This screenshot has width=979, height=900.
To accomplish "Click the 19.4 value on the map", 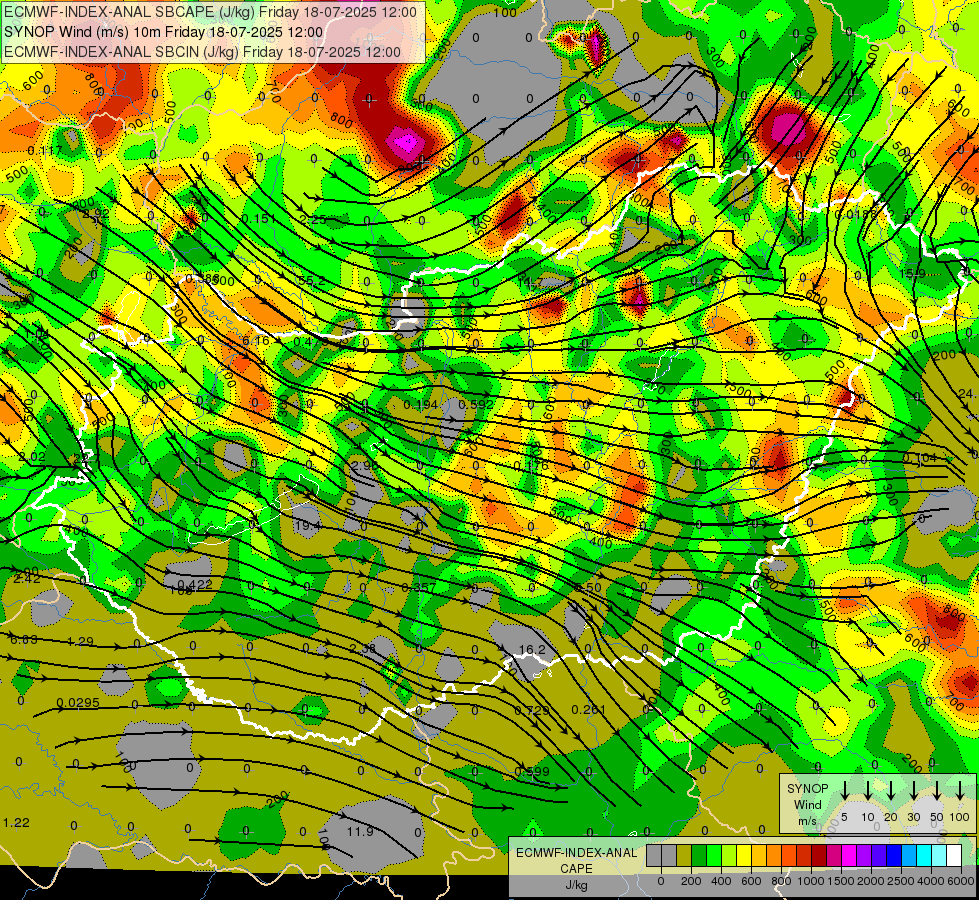I will 307,526.
